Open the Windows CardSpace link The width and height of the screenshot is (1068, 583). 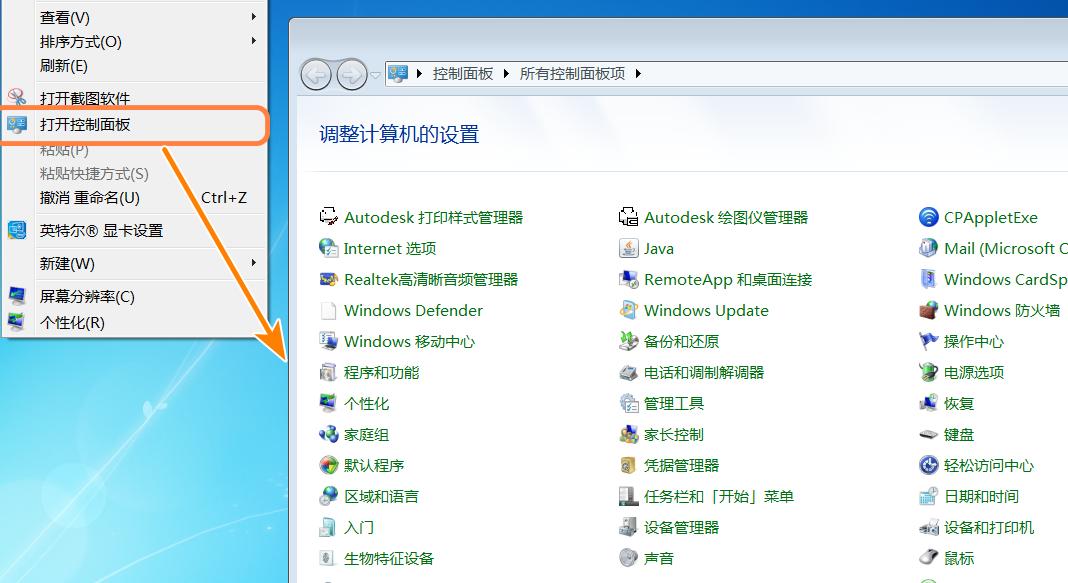[x=1005, y=279]
